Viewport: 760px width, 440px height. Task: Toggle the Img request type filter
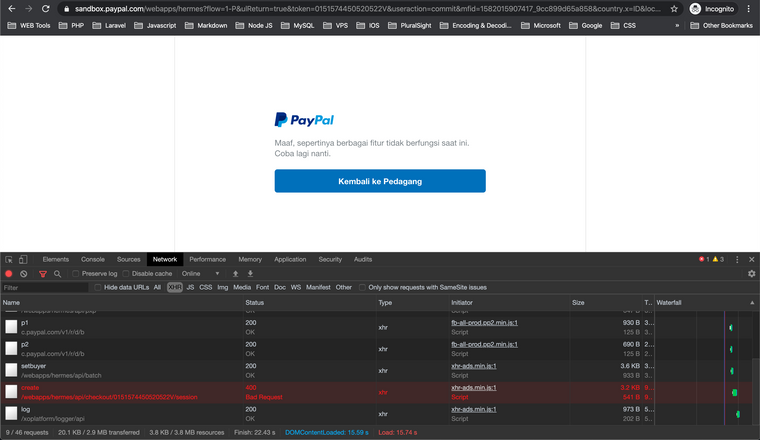click(x=222, y=287)
